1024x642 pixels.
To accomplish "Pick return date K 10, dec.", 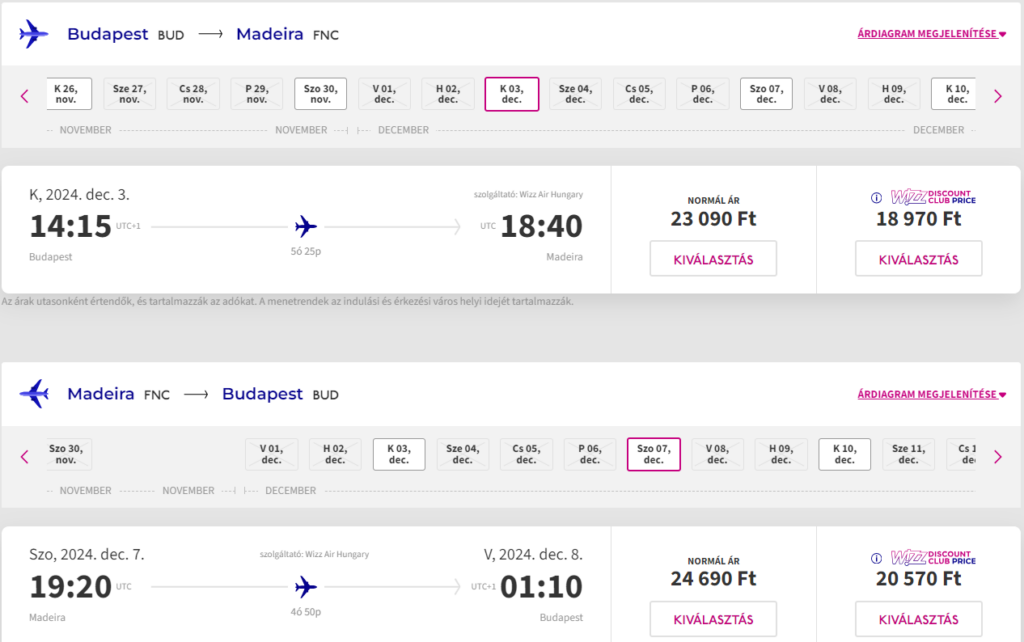I will pos(844,454).
